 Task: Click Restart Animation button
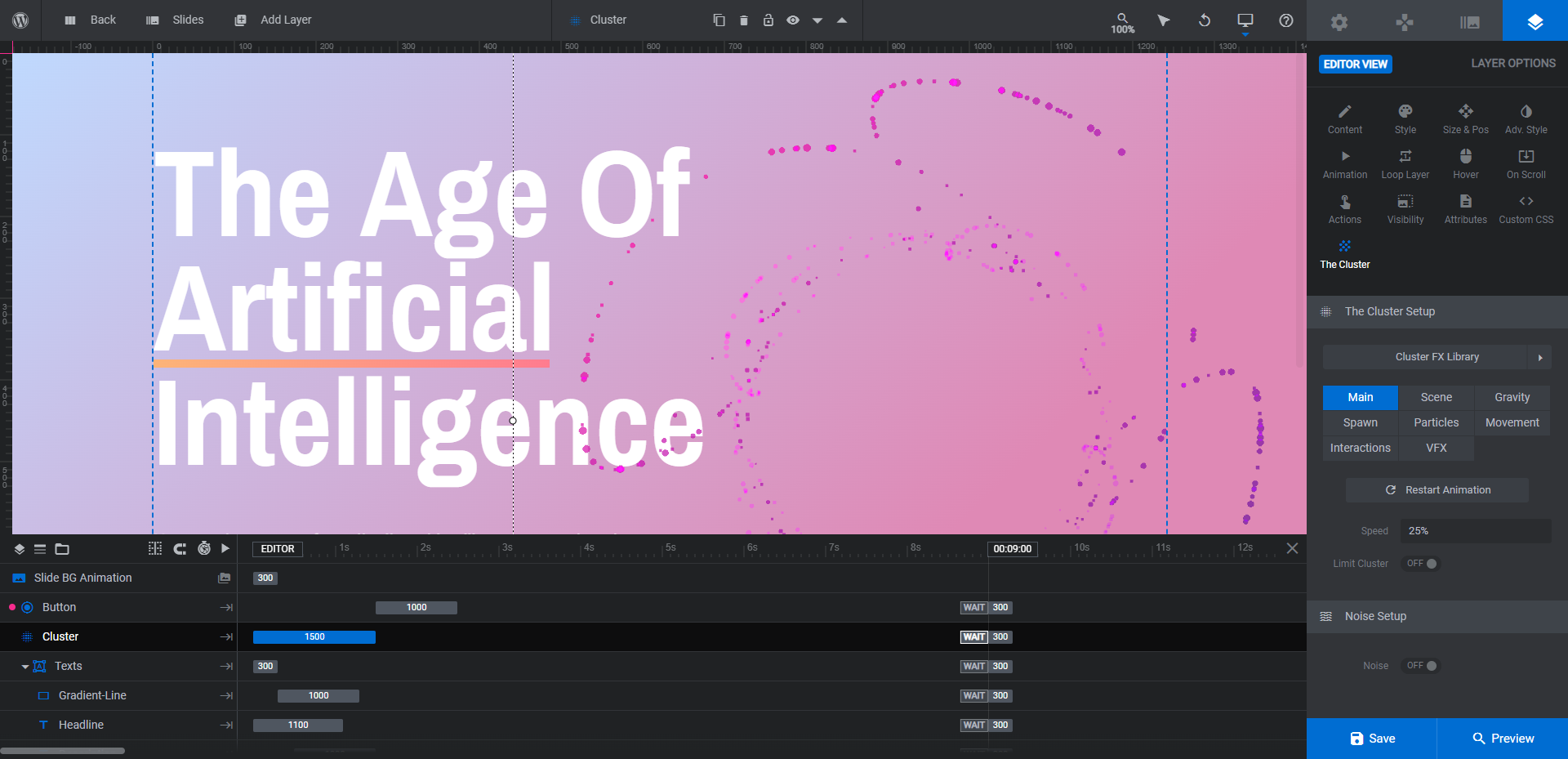coord(1437,490)
